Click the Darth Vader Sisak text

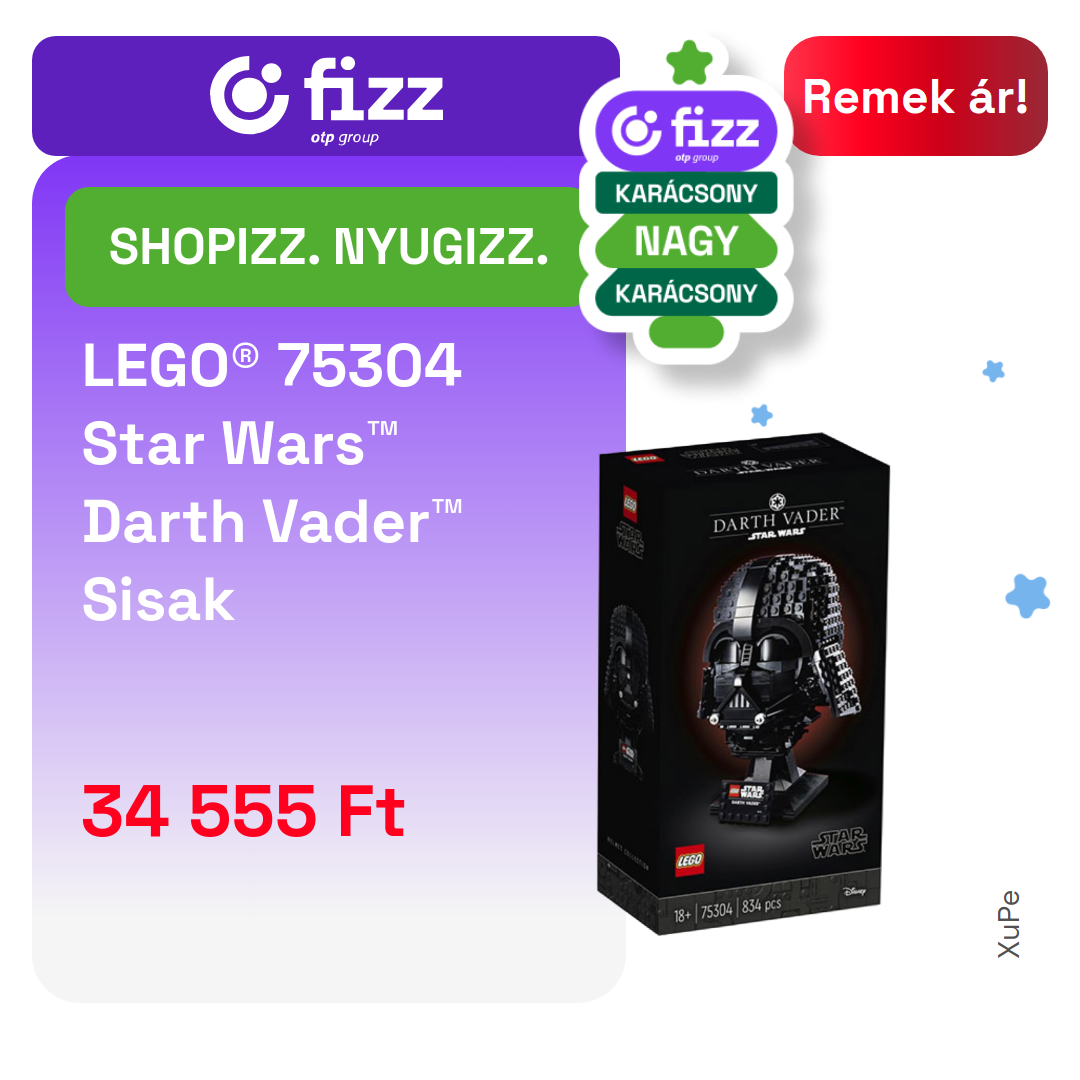271,560
